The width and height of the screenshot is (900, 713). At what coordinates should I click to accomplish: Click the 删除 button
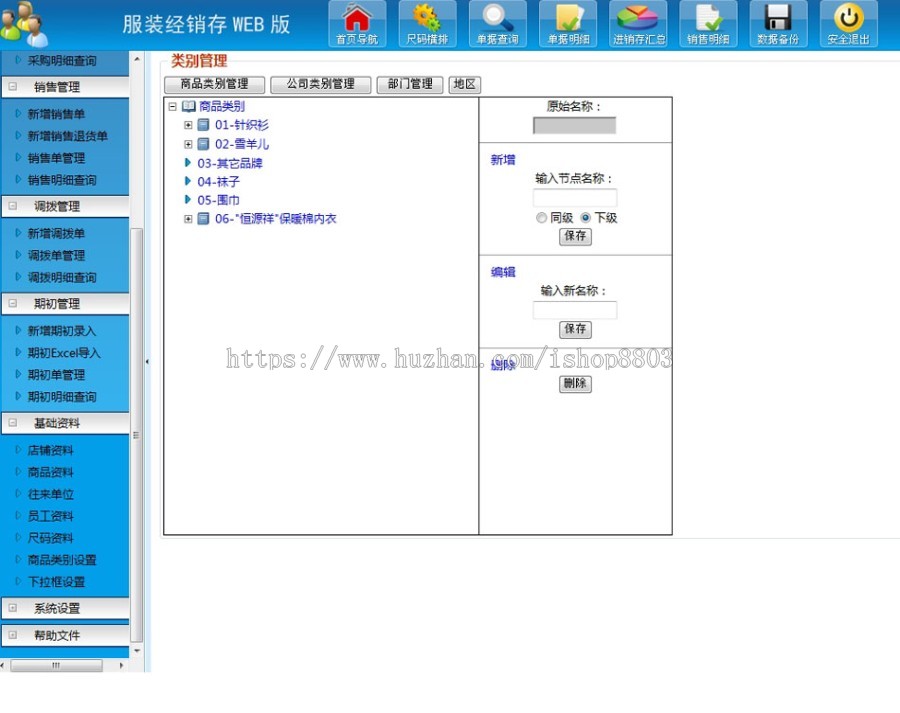click(x=575, y=383)
